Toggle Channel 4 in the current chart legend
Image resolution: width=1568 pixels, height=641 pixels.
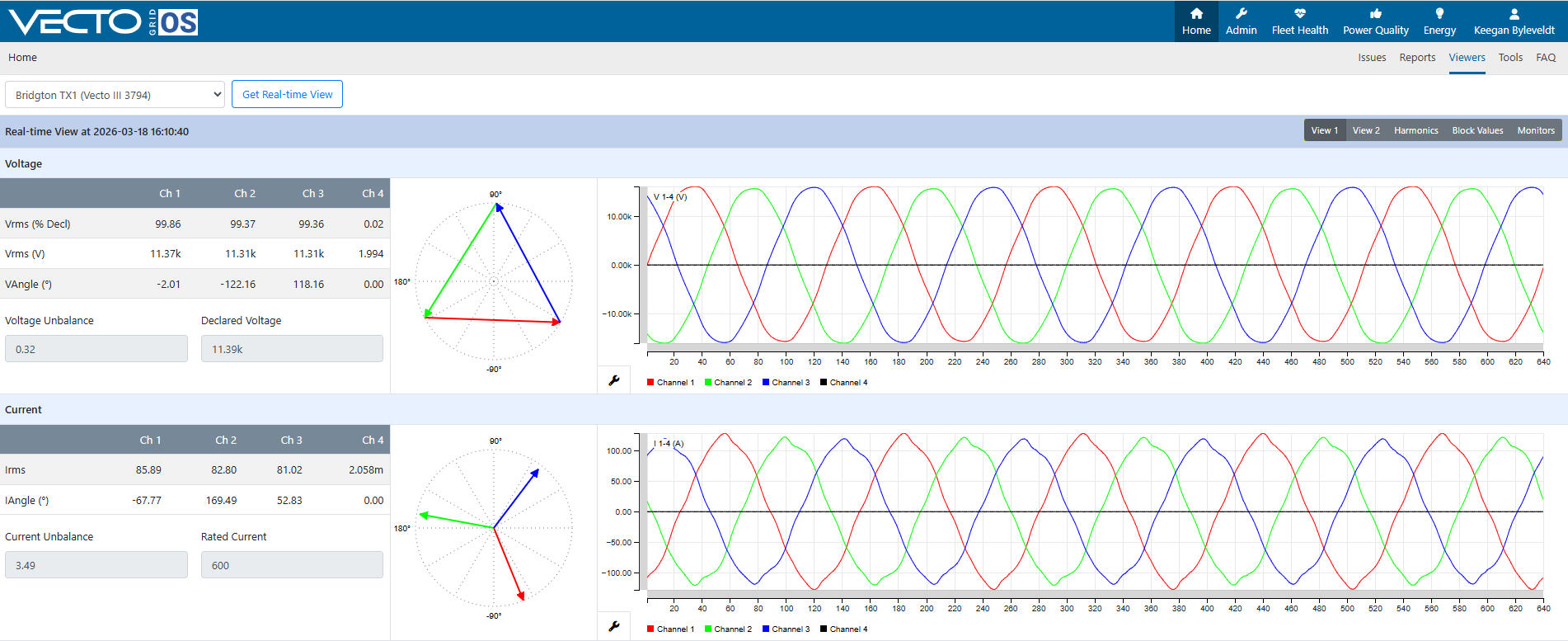(843, 629)
